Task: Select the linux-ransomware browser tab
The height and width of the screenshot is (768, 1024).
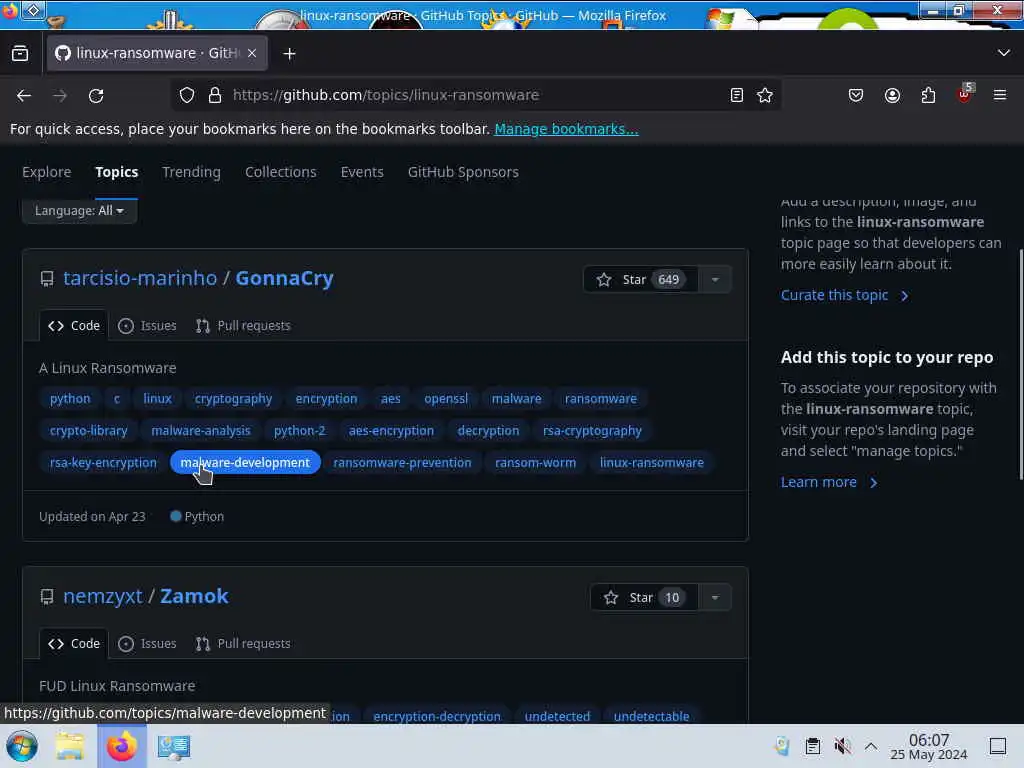Action: coord(157,53)
